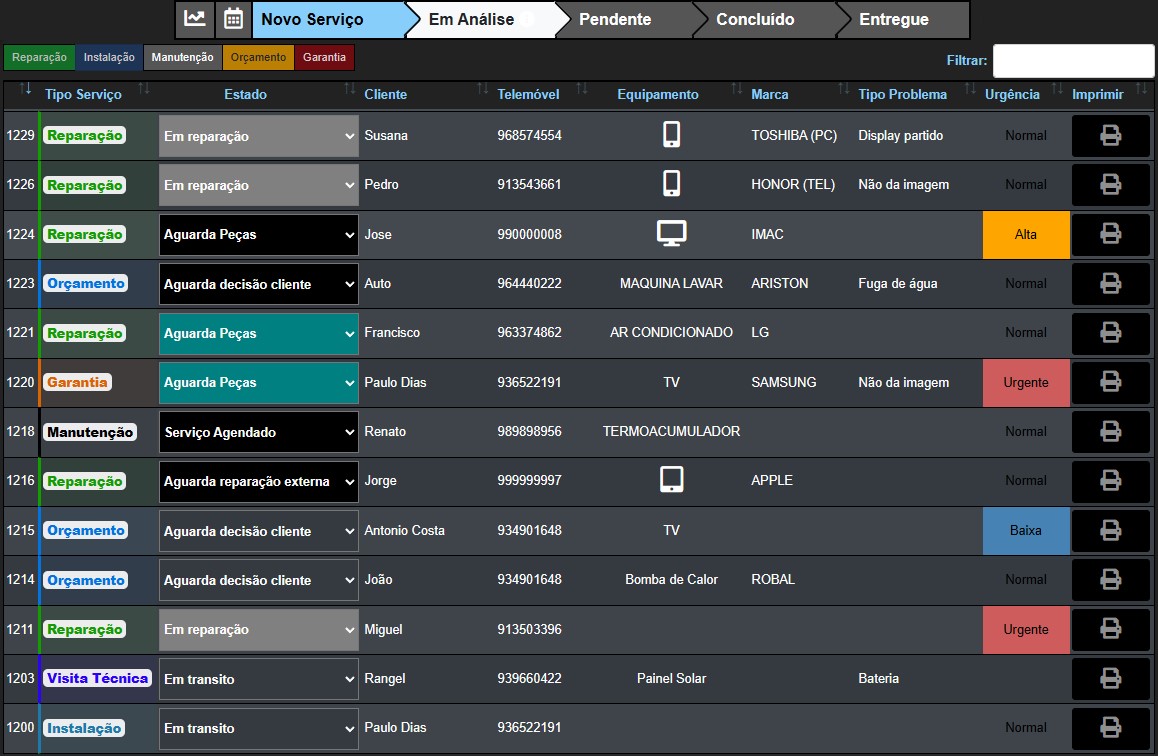This screenshot has height=756, width=1158.
Task: Print service 1223 for Auto
Action: 1110,284
